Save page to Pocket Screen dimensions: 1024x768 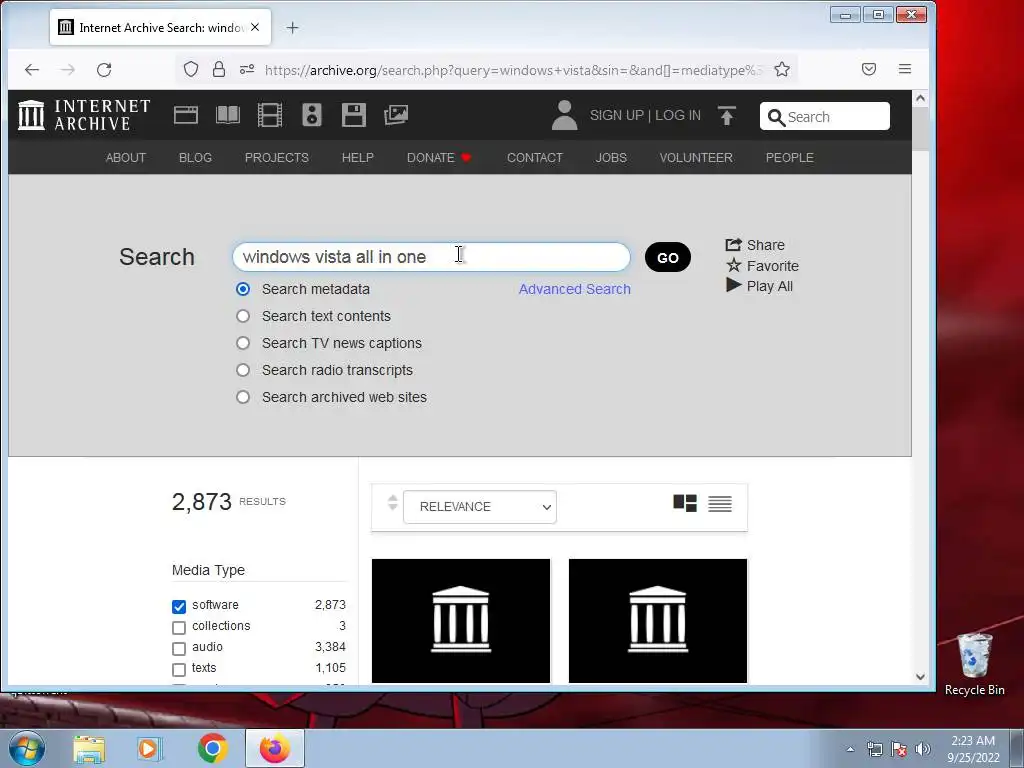click(x=869, y=69)
